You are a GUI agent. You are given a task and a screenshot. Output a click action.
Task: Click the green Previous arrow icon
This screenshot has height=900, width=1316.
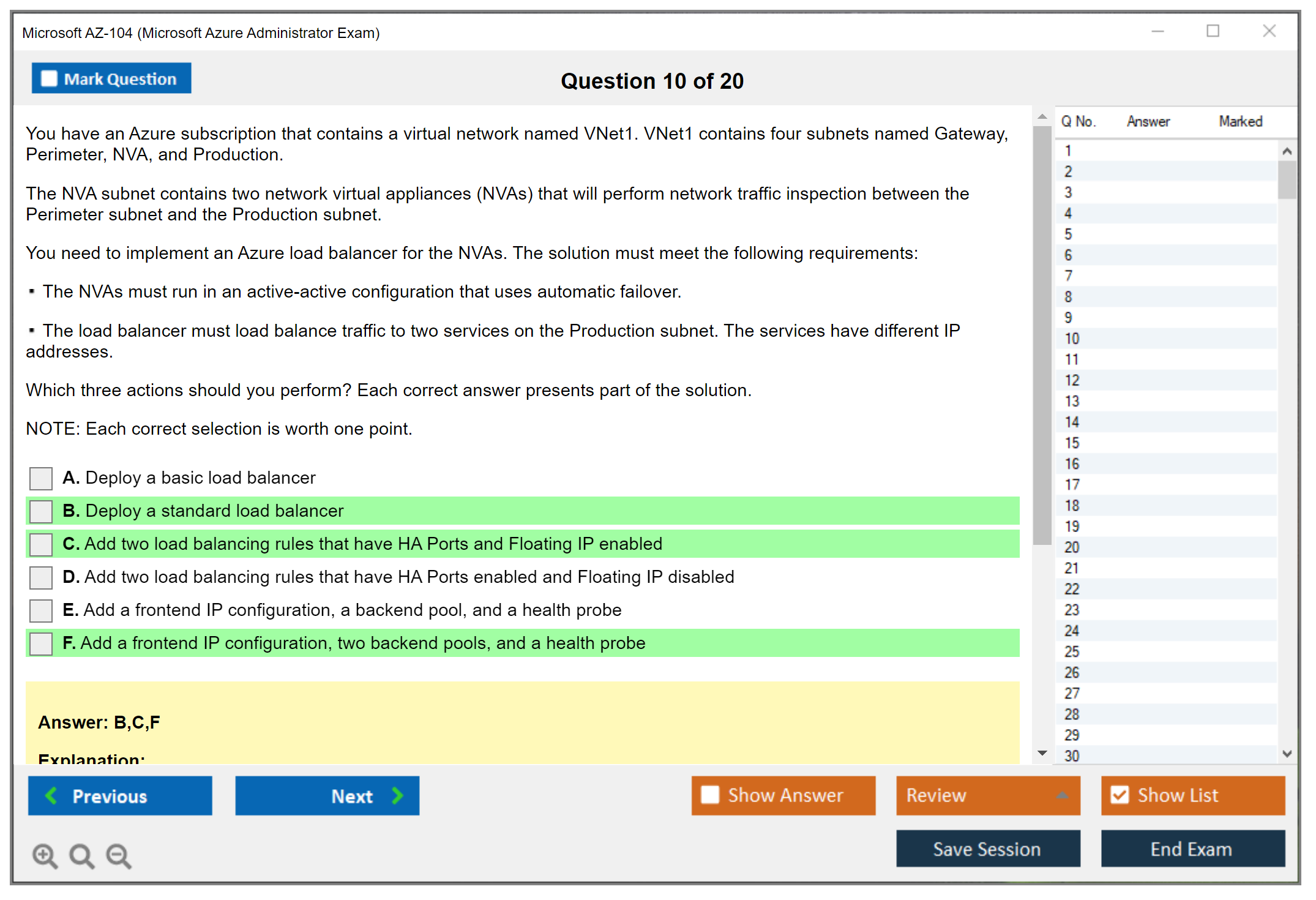pyautogui.click(x=51, y=795)
